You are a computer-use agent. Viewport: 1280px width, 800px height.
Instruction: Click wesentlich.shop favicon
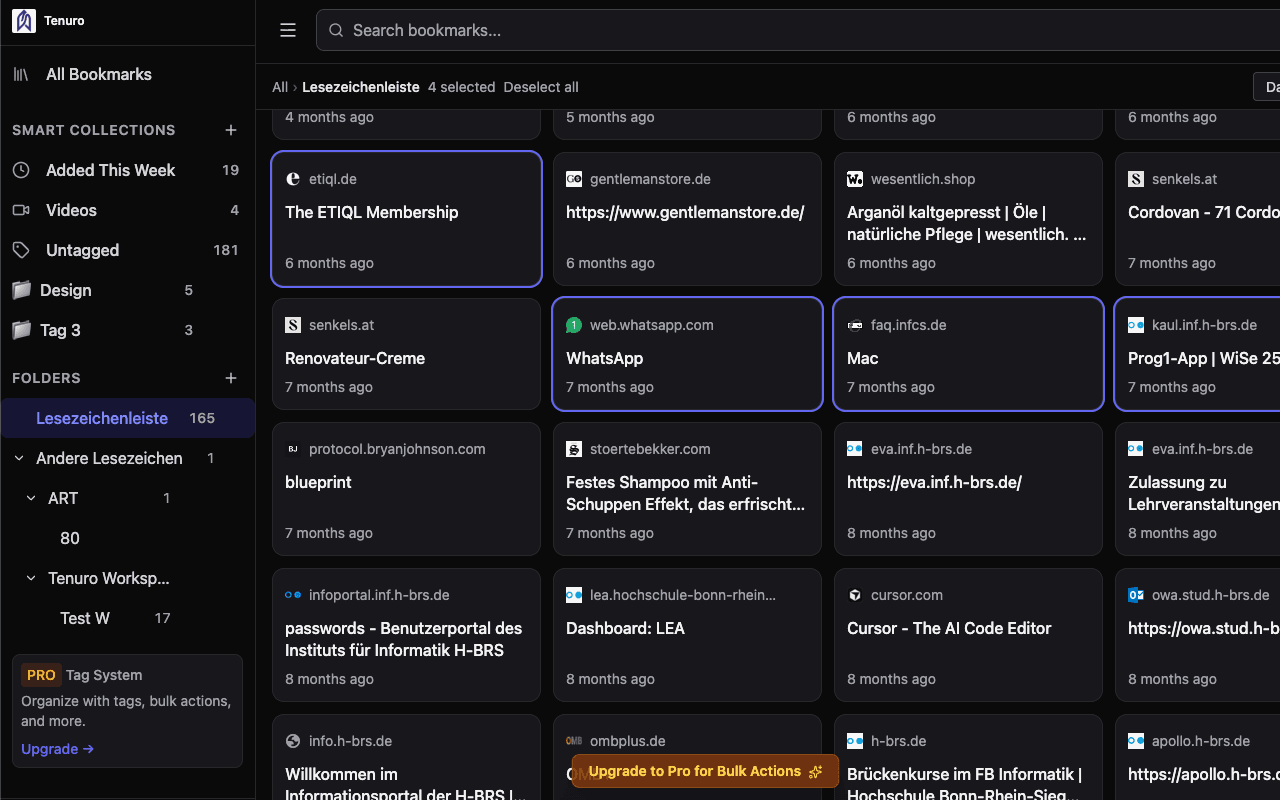pos(855,179)
